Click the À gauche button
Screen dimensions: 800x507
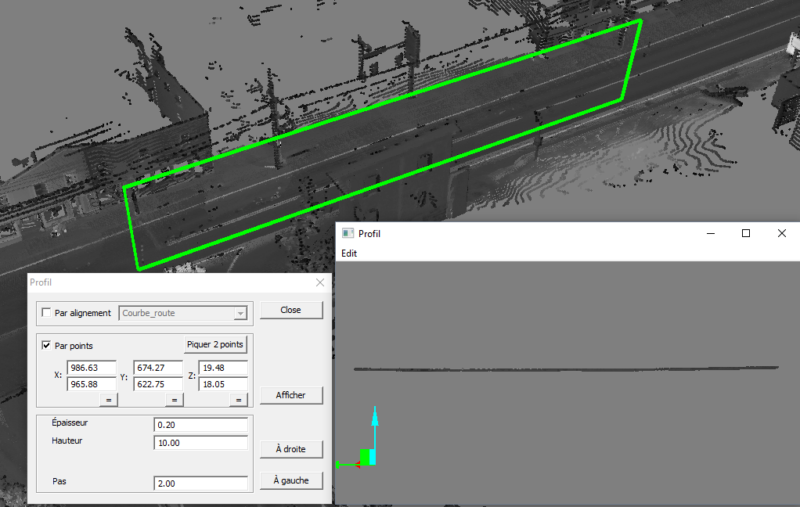(290, 481)
